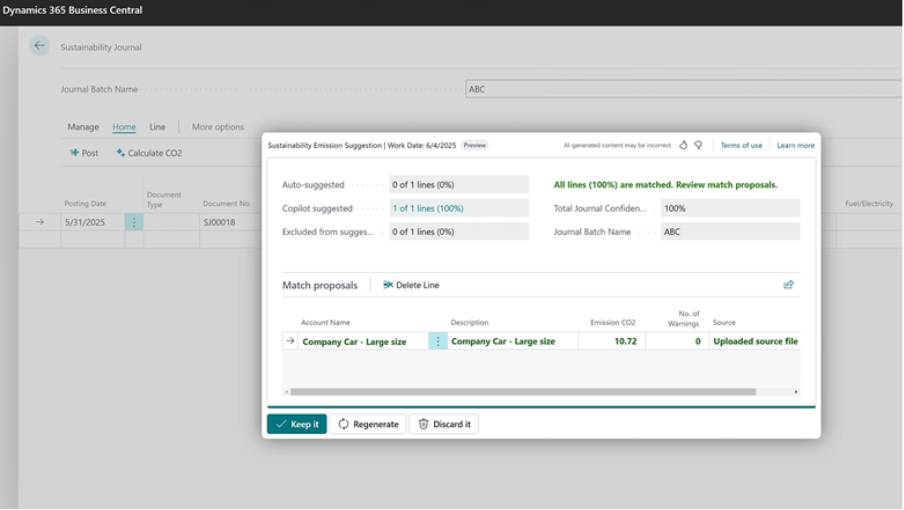Run Calculate CO2 action

click(149, 153)
